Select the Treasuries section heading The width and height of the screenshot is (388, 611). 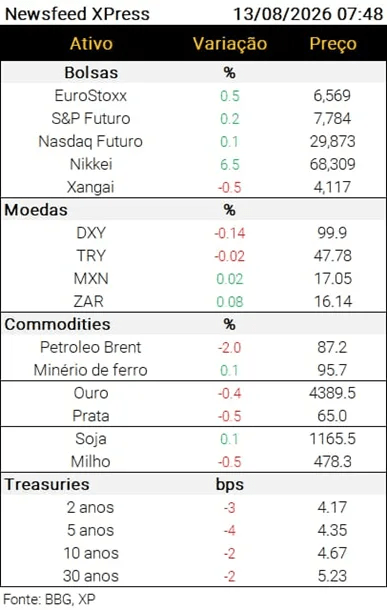[47, 484]
